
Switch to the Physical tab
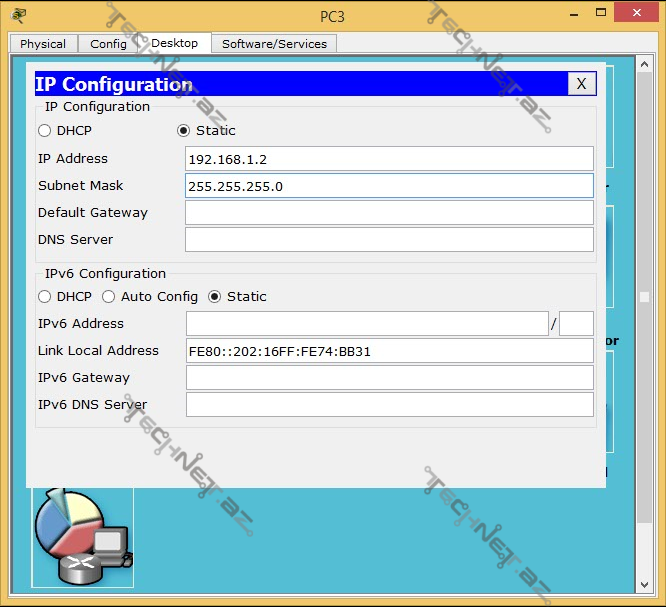tap(43, 44)
